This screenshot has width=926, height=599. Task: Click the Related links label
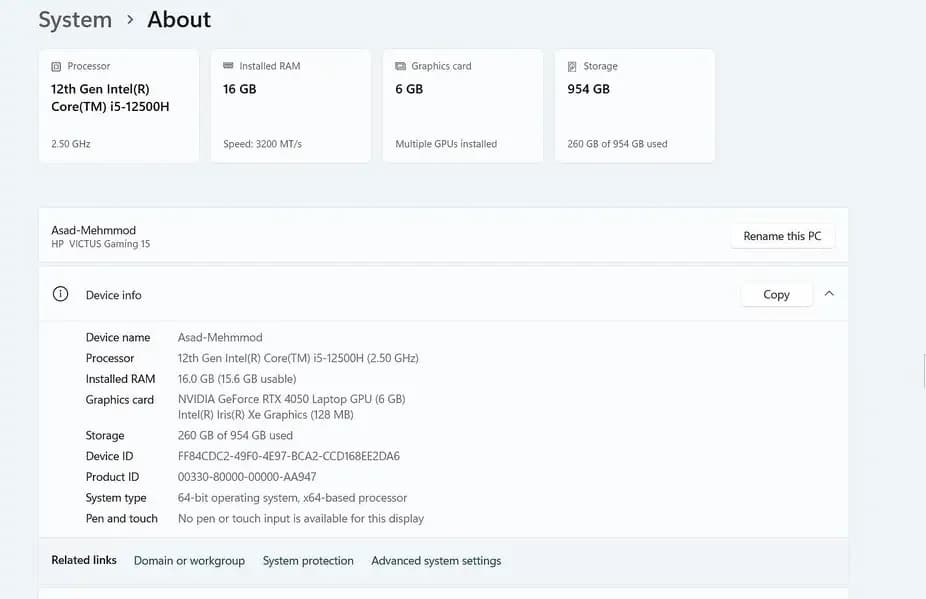coord(84,560)
